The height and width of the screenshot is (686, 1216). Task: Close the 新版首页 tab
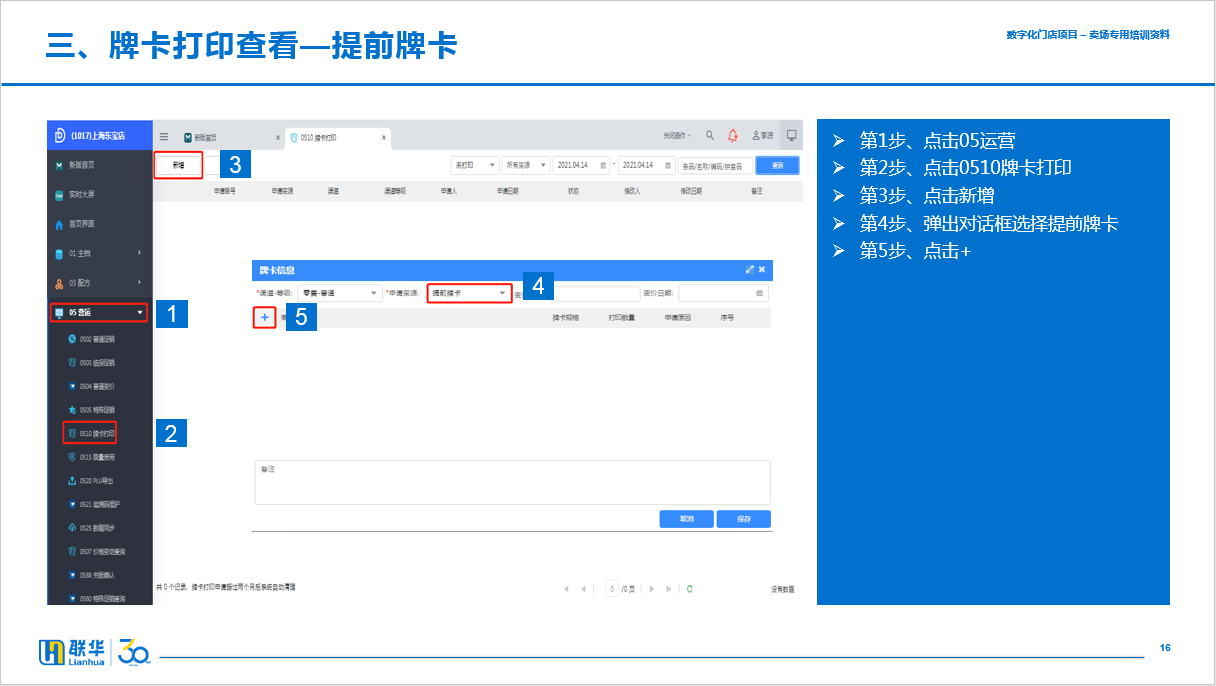(277, 137)
